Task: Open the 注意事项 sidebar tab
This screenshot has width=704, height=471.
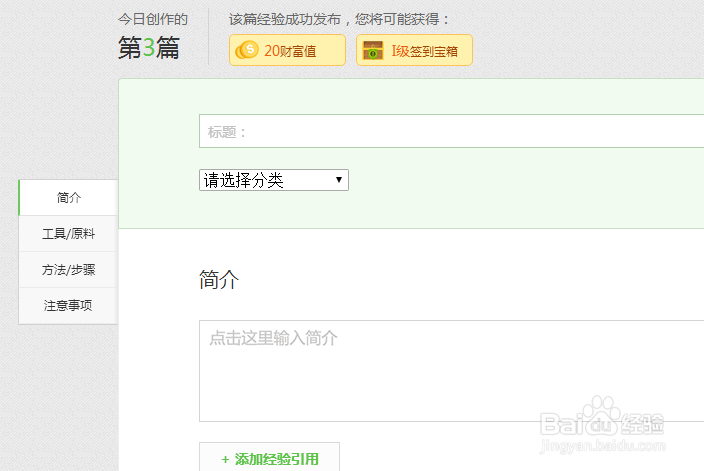Action: click(68, 305)
